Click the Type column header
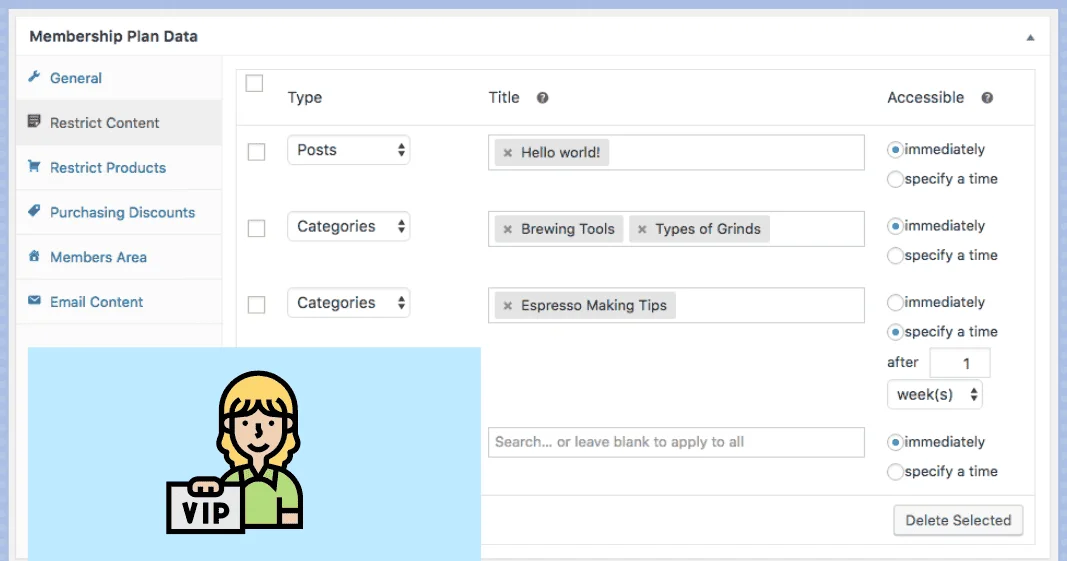The width and height of the screenshot is (1067, 561). point(305,97)
